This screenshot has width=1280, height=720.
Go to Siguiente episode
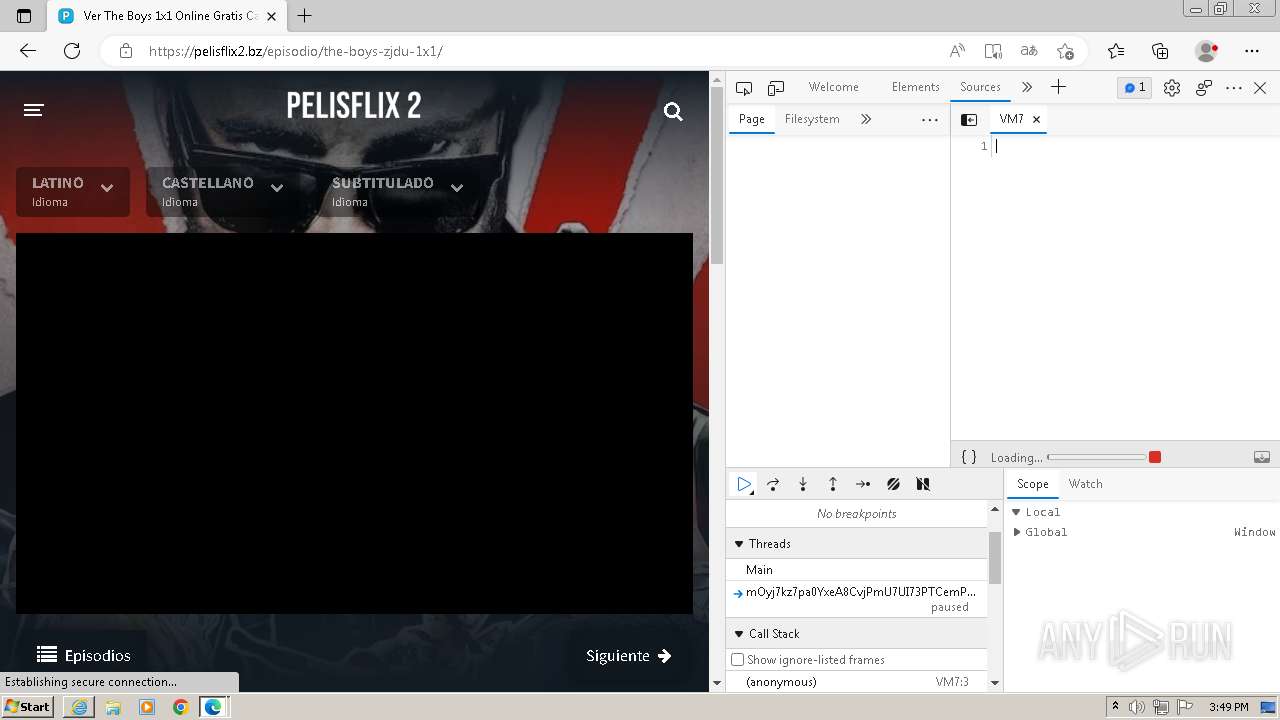(629, 656)
